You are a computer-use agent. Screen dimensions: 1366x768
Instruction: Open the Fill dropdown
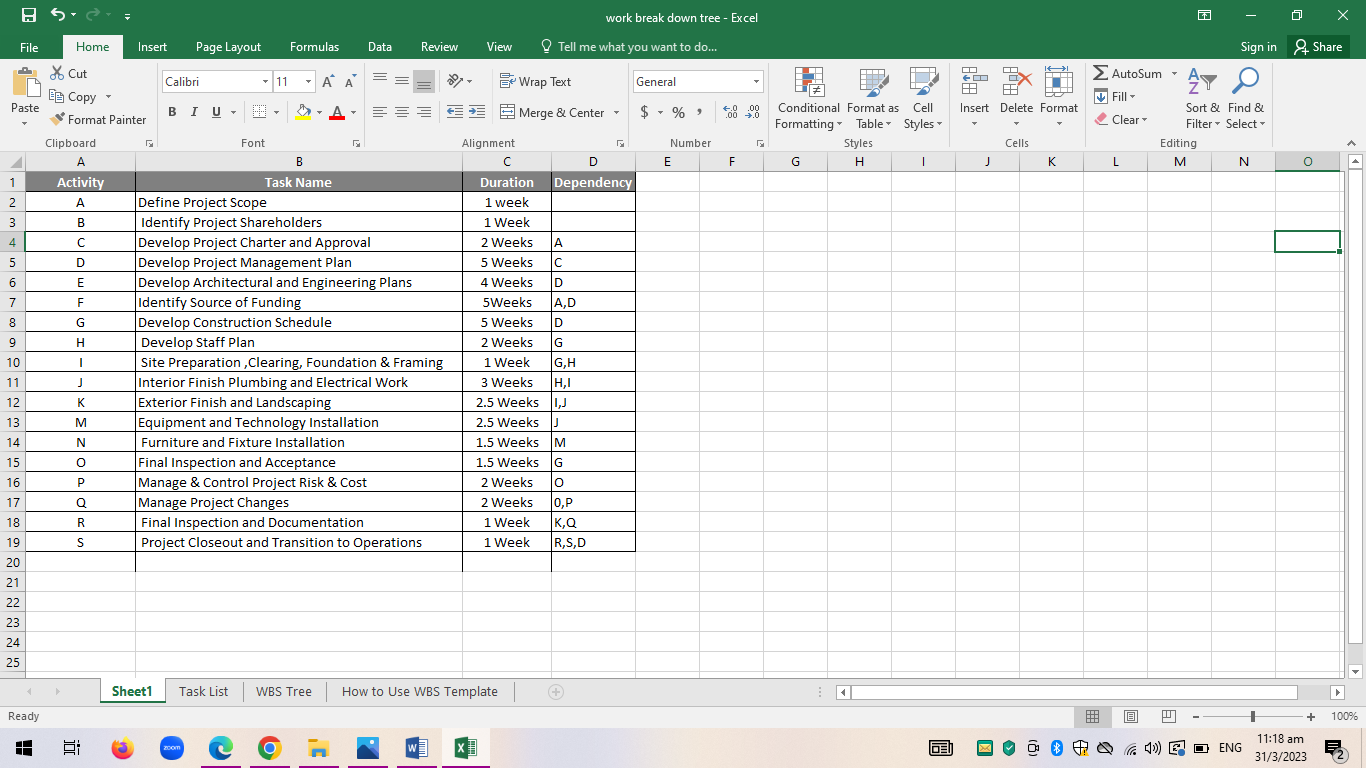click(x=1114, y=97)
